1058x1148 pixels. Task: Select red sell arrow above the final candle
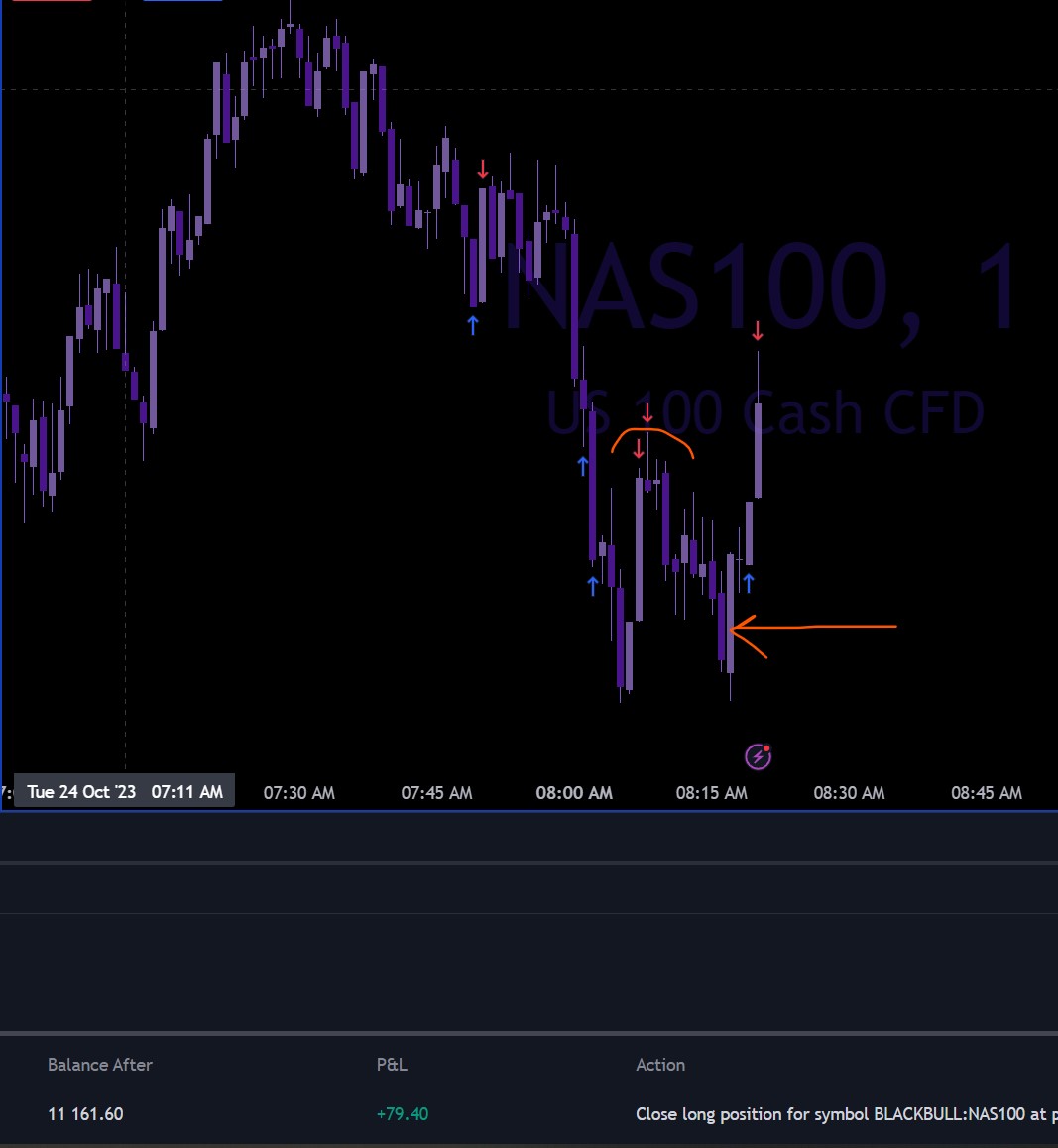758,331
